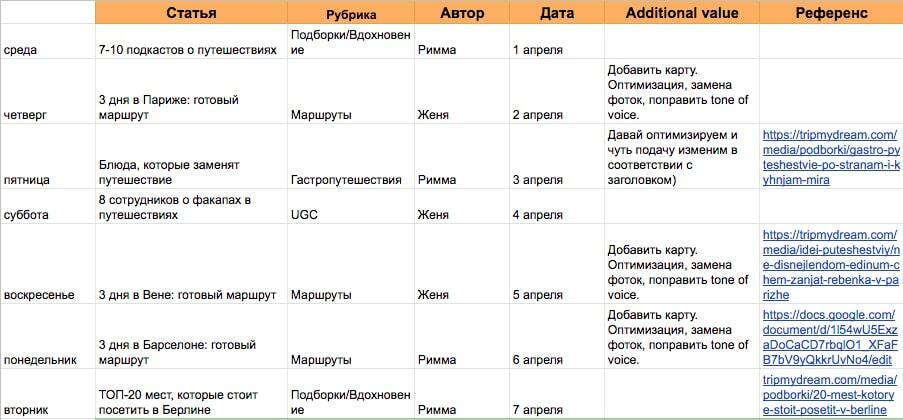
Task: Click the UGC rubric cell
Action: tap(304, 214)
